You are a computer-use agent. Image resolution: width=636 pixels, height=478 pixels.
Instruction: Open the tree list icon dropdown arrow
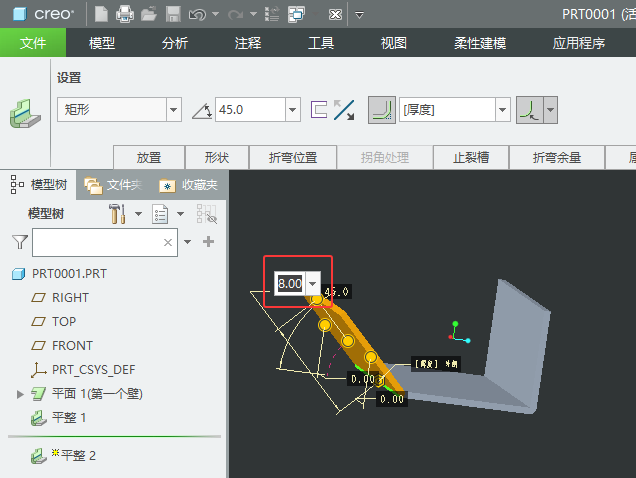pos(180,214)
